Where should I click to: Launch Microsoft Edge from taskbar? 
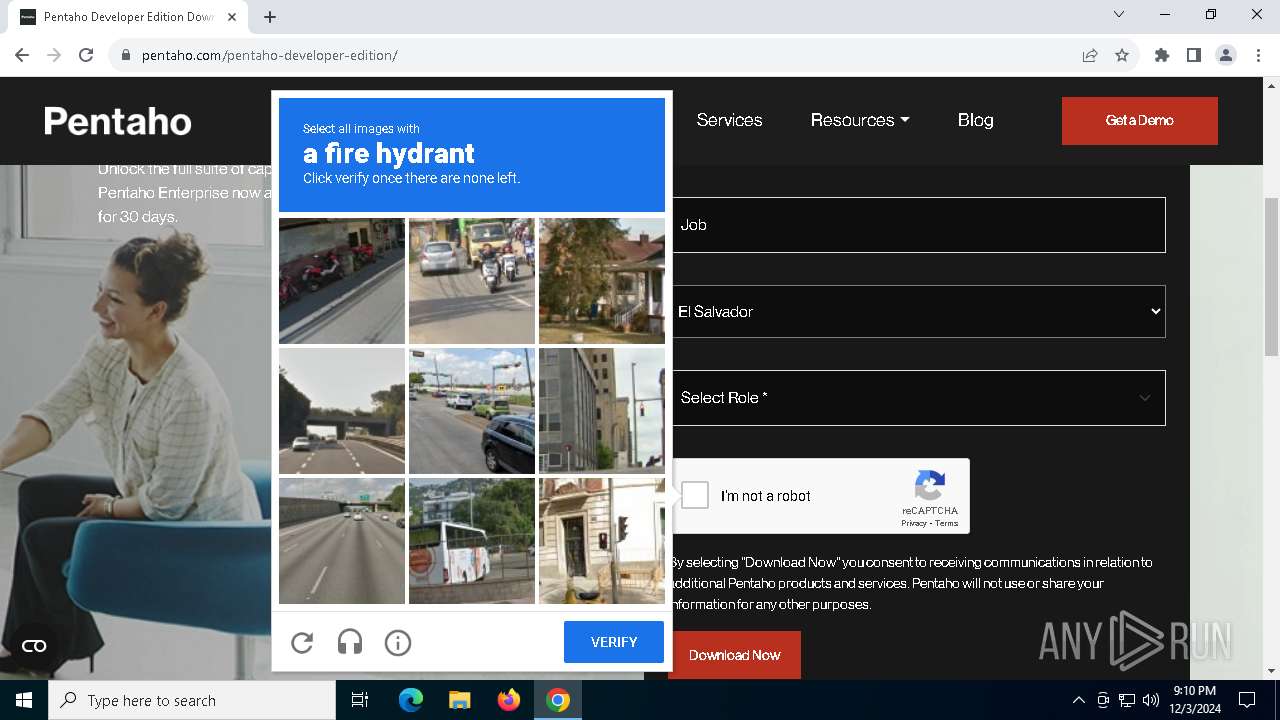point(411,700)
